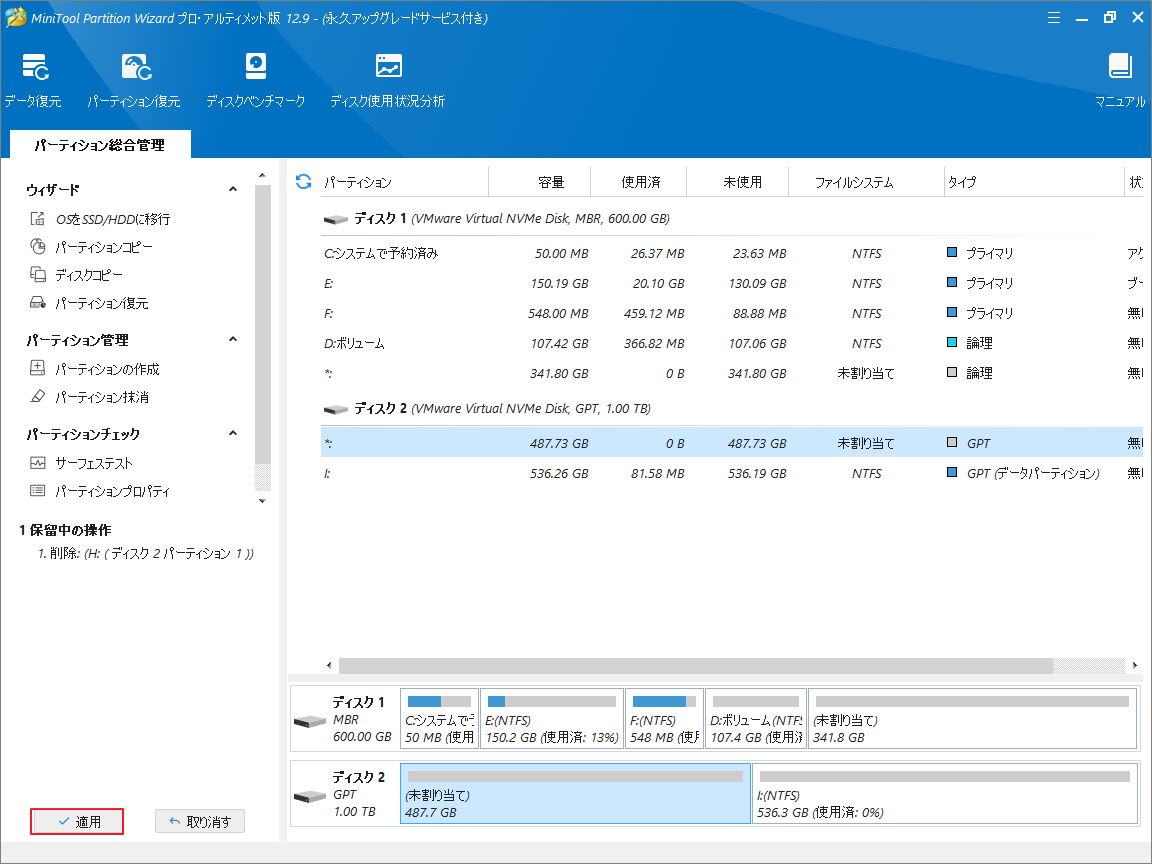Select the 341.80 GB unallocated row

(x=732, y=374)
